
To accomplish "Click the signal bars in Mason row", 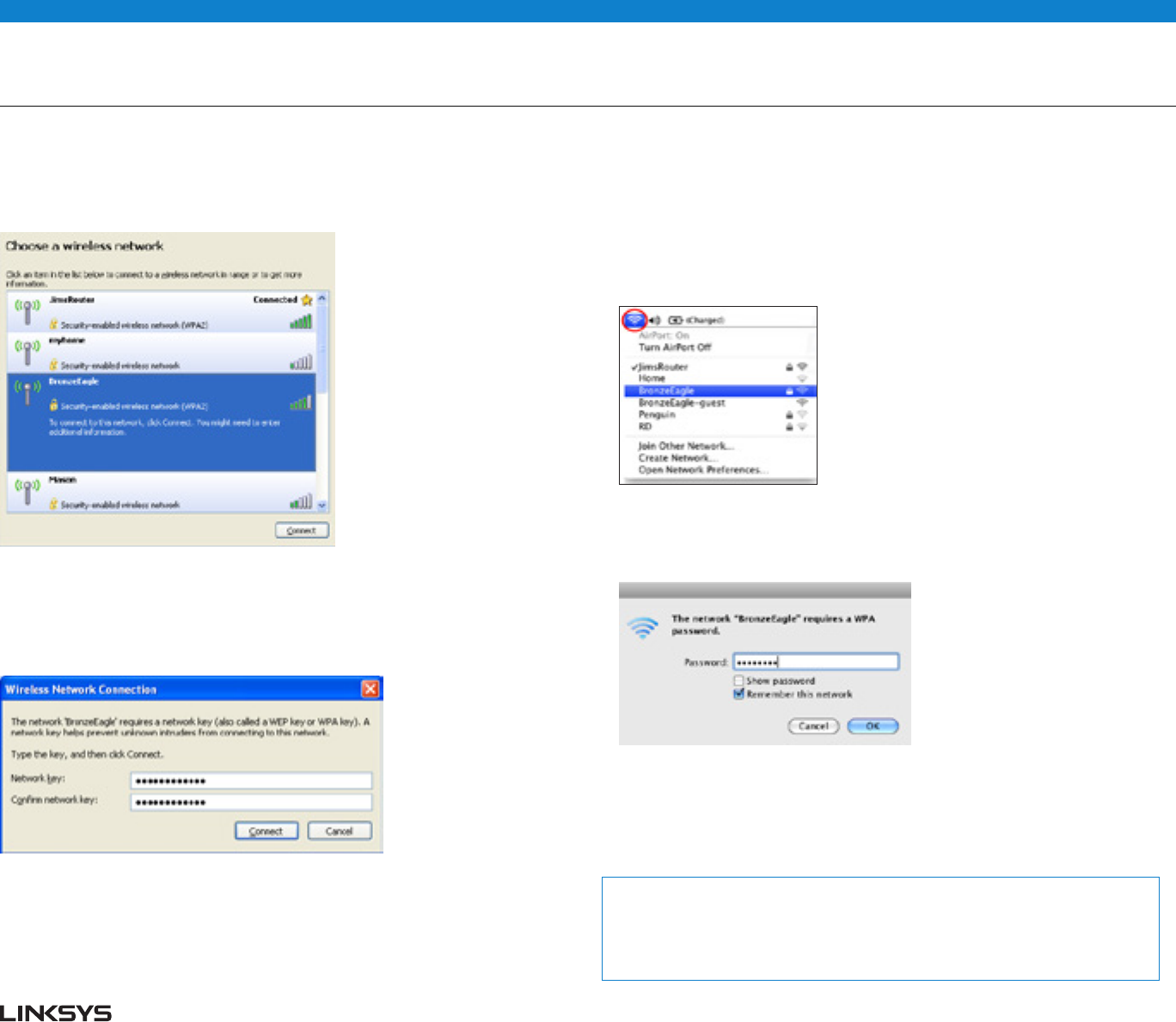I will (301, 502).
